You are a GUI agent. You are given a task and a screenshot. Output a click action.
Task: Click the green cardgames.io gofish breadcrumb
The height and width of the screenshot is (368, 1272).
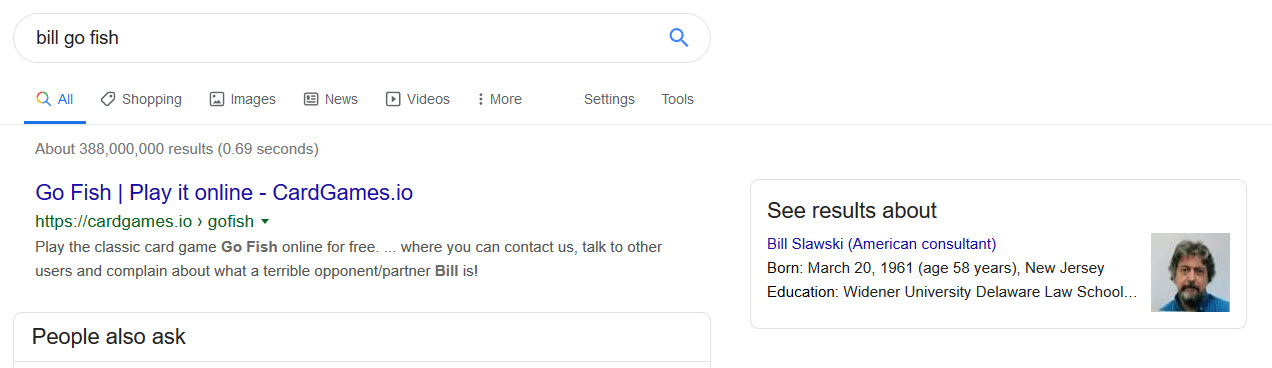(145, 221)
